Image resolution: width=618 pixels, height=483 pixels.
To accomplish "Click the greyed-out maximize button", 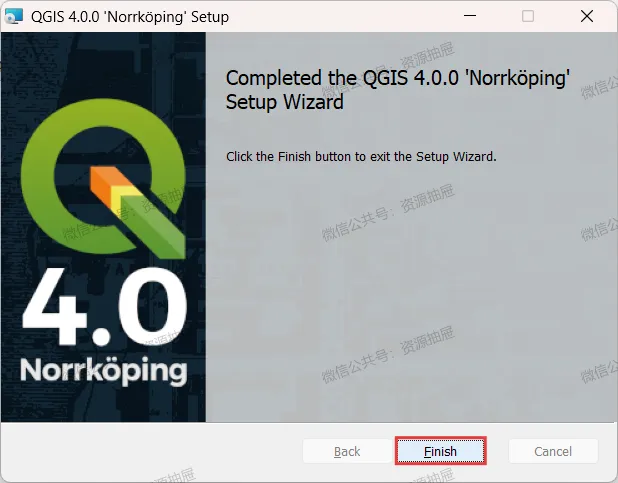I will (x=528, y=16).
